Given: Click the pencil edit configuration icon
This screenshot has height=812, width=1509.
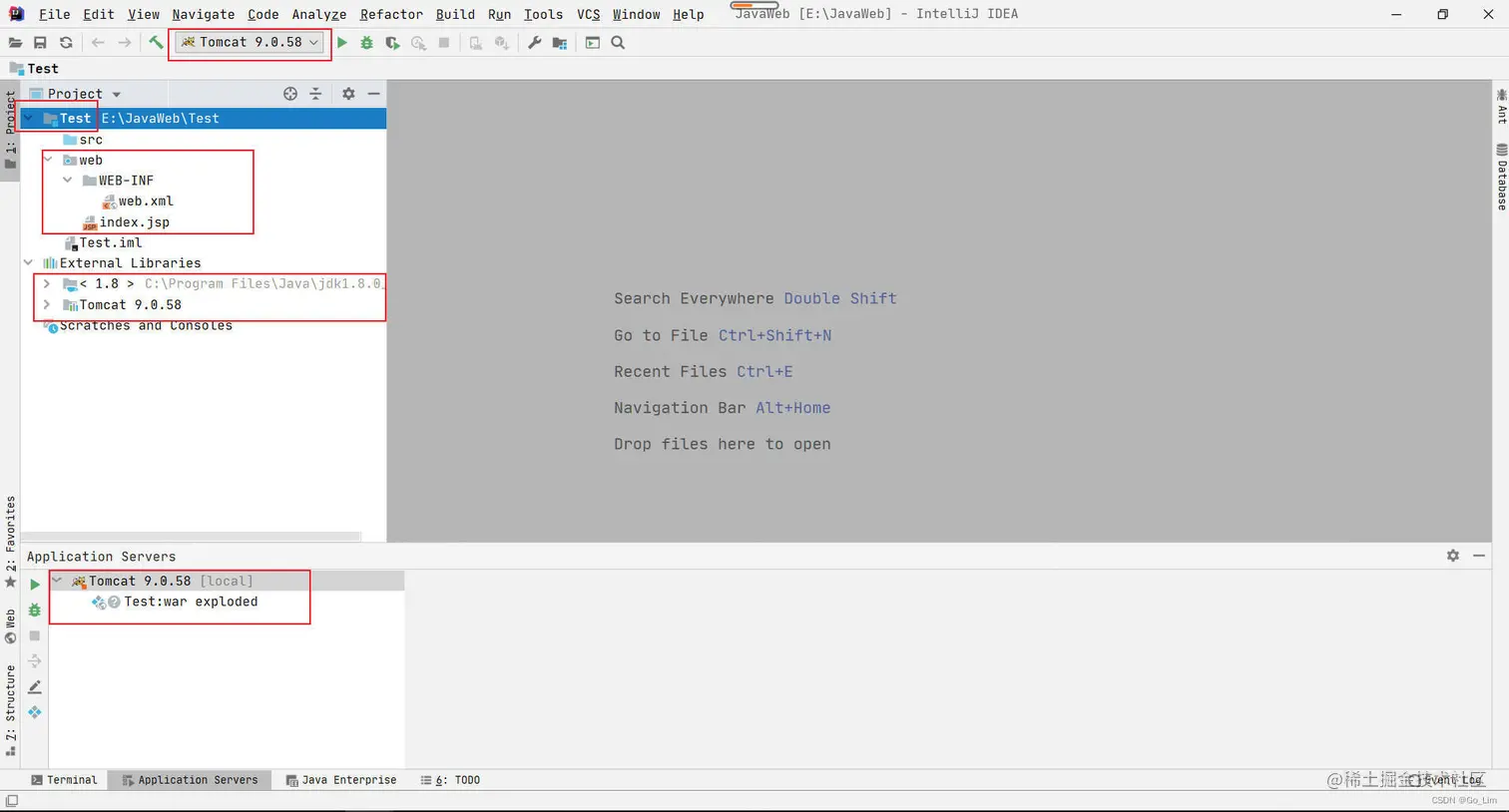Looking at the screenshot, I should [x=35, y=686].
